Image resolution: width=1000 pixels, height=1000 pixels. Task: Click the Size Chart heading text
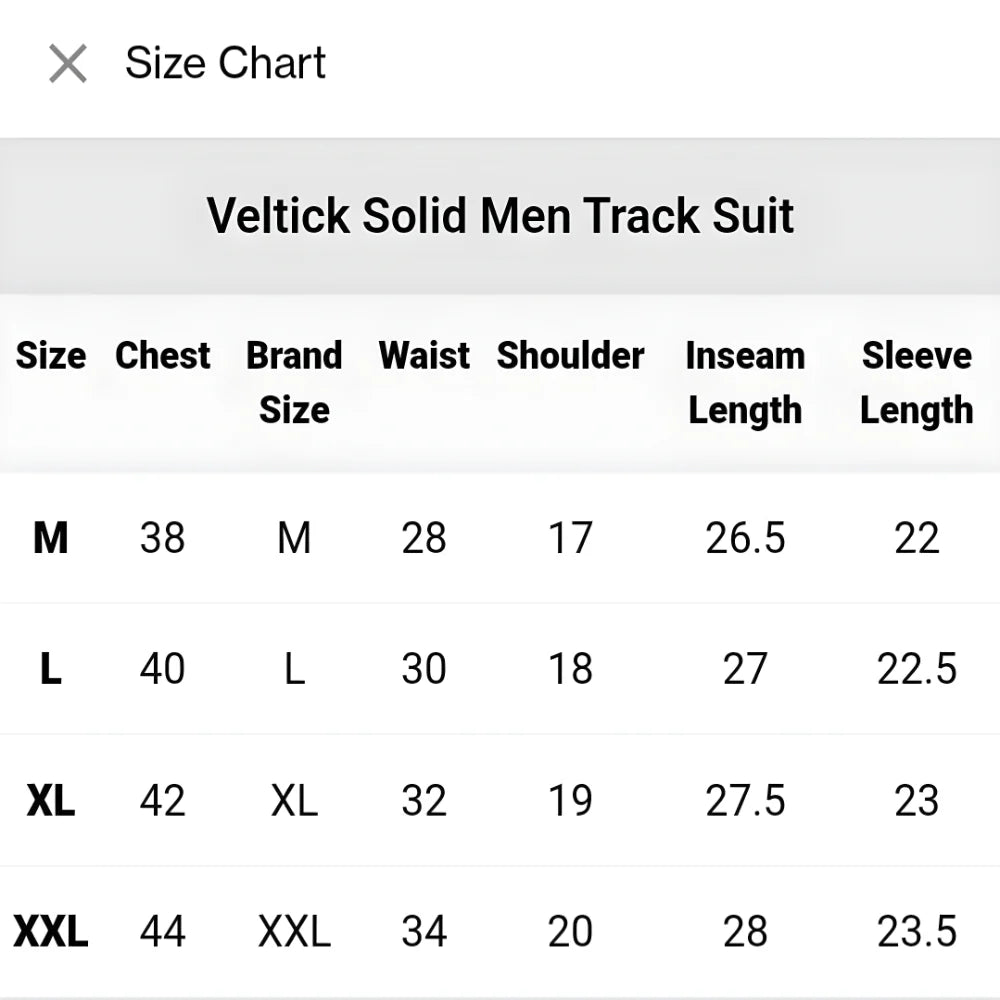click(x=224, y=62)
